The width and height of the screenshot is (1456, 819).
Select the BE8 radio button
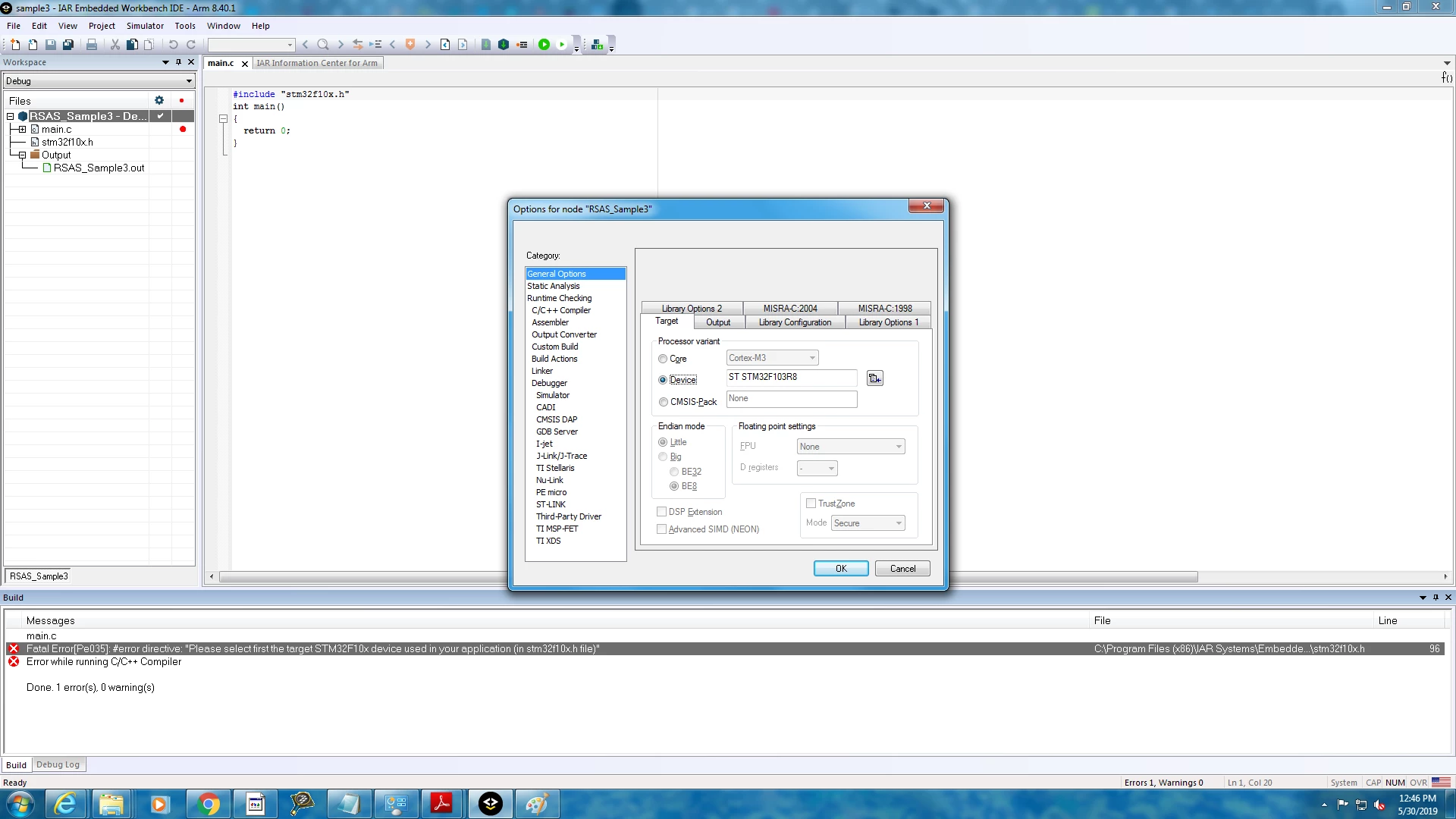point(674,486)
